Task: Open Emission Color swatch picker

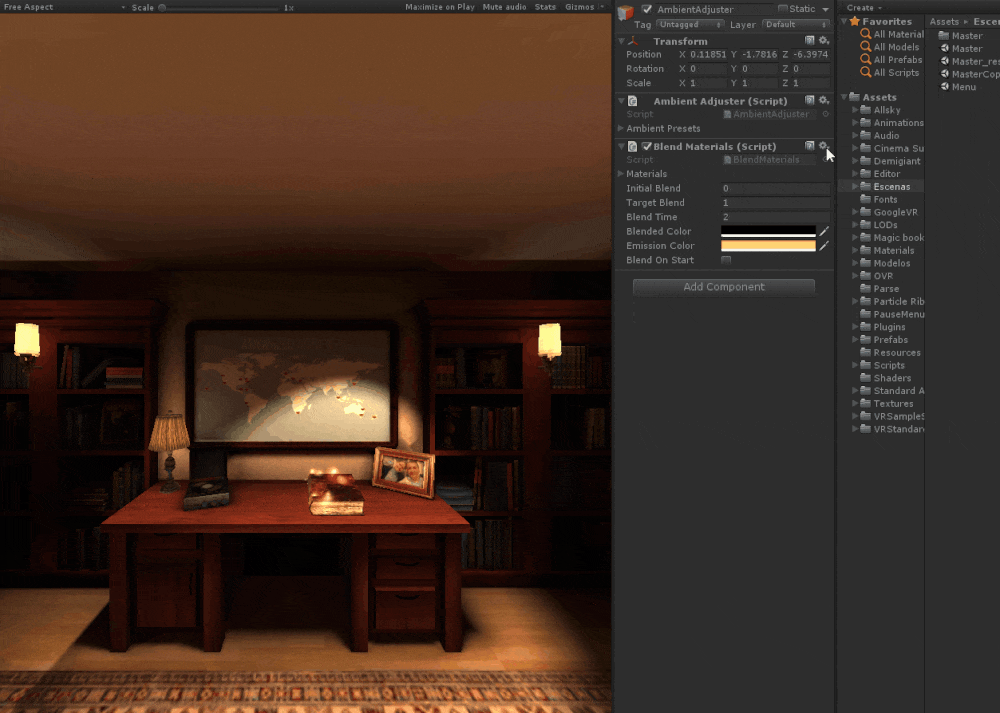Action: click(x=768, y=246)
